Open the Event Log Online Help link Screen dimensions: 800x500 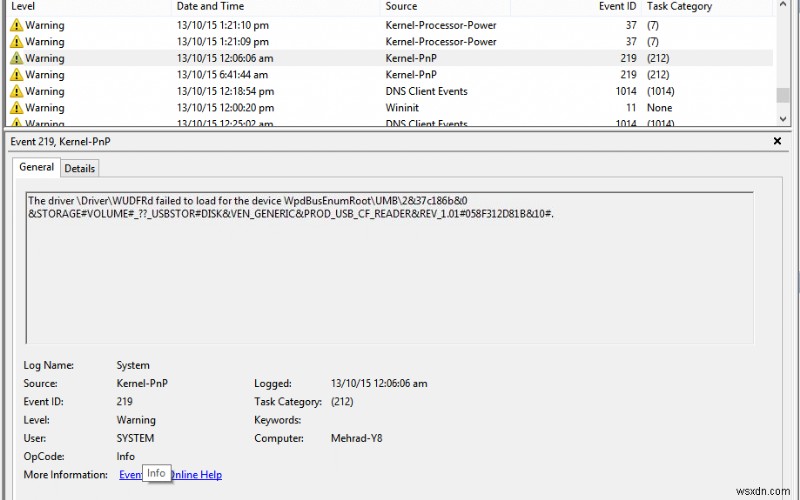pyautogui.click(x=170, y=474)
